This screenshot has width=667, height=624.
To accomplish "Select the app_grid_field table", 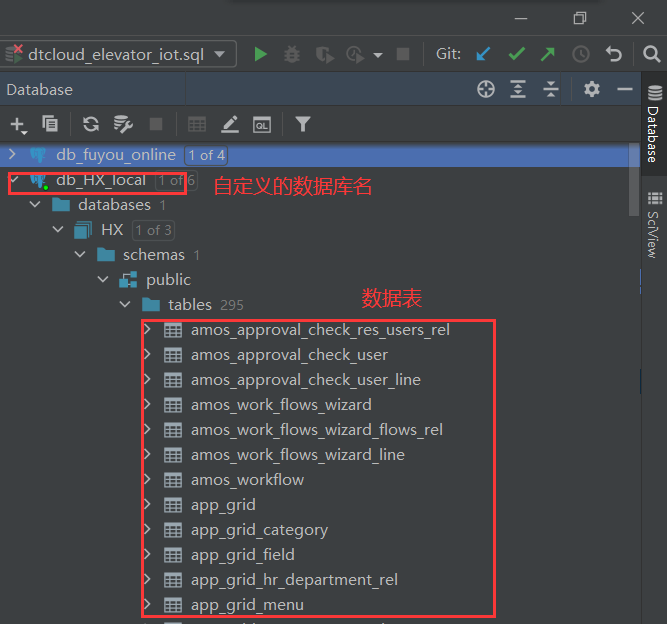I will pos(243,555).
